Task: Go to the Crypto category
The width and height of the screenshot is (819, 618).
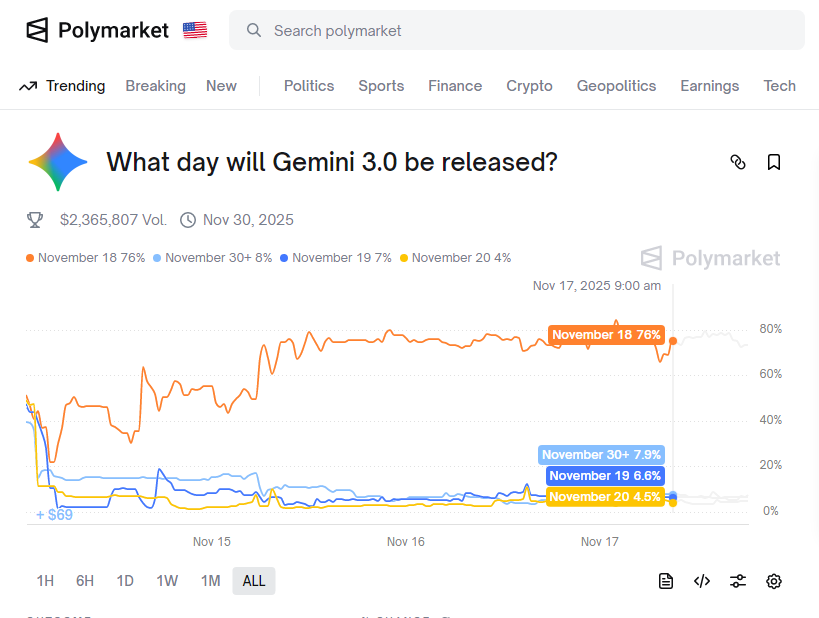Action: (x=529, y=86)
